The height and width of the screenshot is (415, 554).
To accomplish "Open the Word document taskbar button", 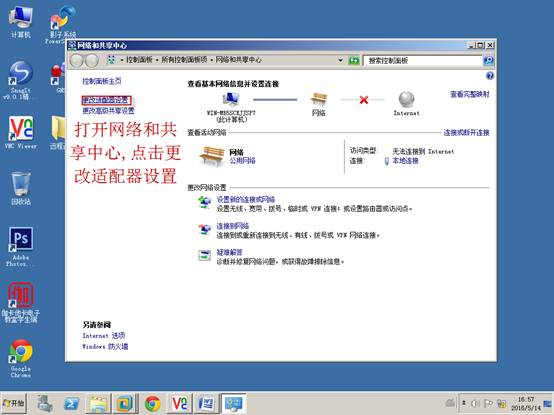I will [206, 403].
